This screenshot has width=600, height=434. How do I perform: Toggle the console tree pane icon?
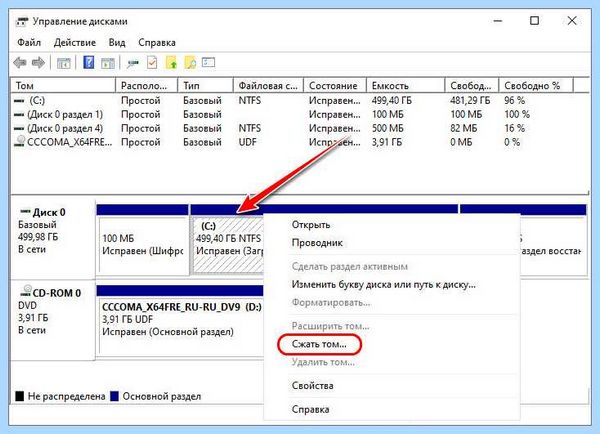point(64,63)
